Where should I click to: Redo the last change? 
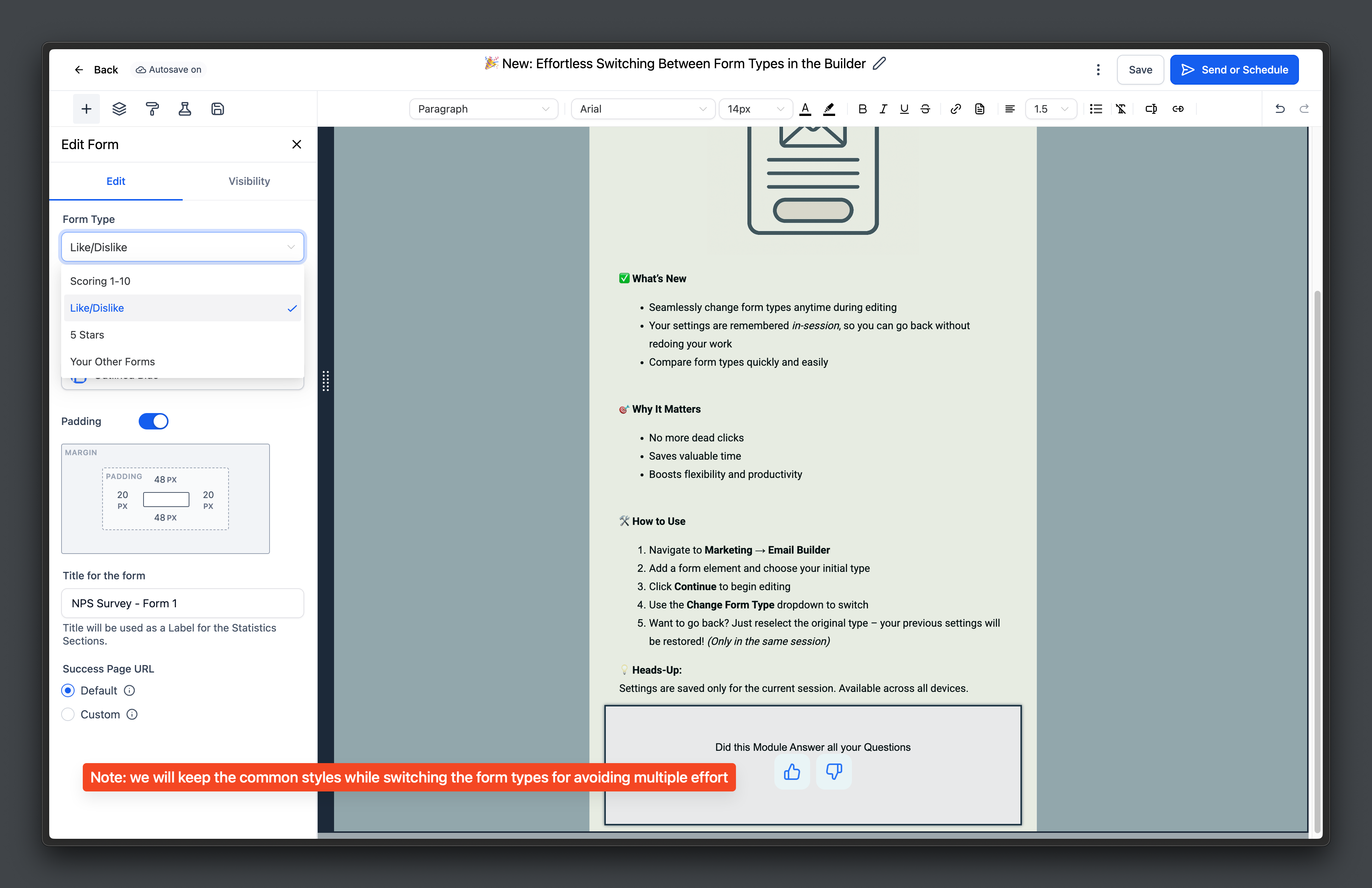(x=1304, y=108)
